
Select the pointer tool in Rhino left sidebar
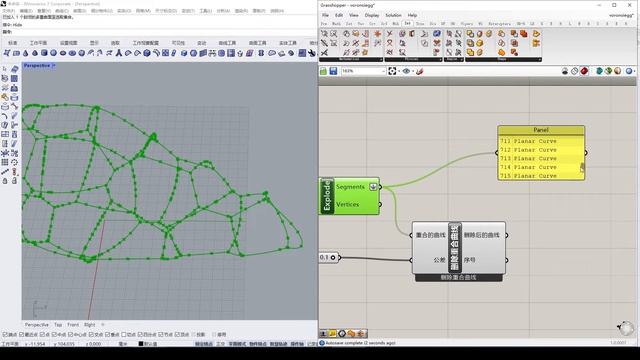tap(5, 69)
